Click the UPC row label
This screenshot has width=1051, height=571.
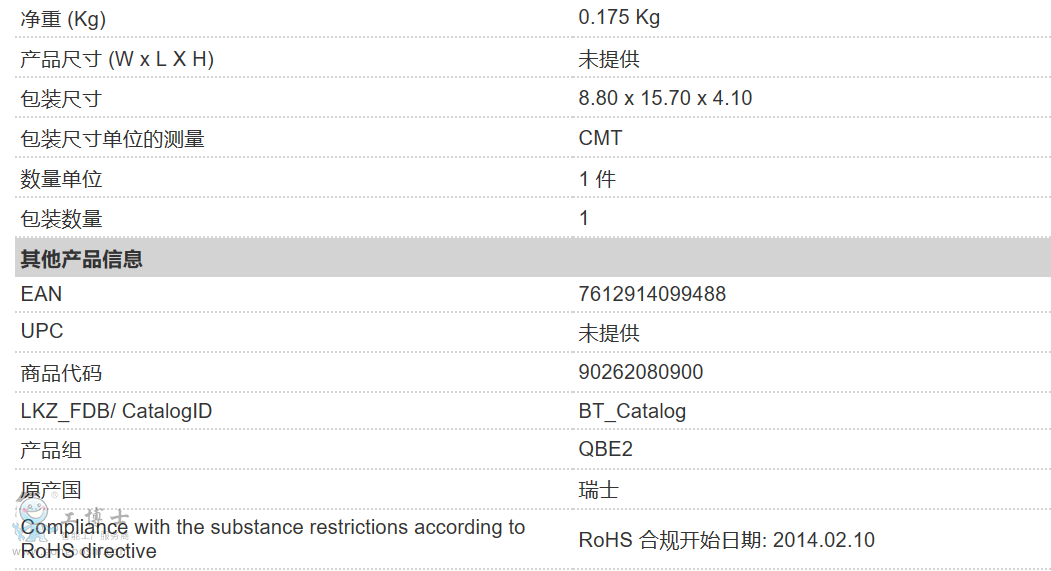click(42, 331)
